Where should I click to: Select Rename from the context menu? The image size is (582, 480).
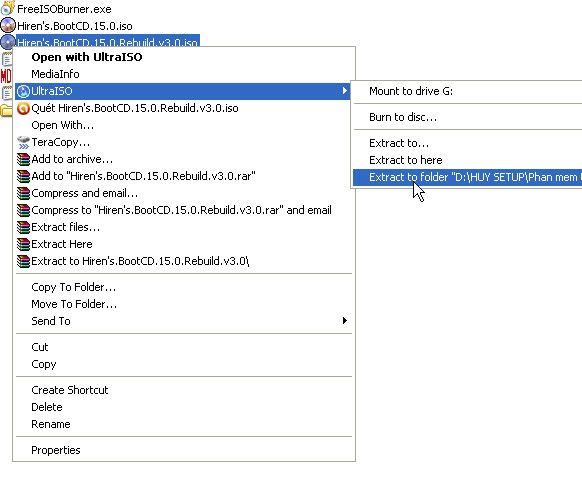[183, 424]
